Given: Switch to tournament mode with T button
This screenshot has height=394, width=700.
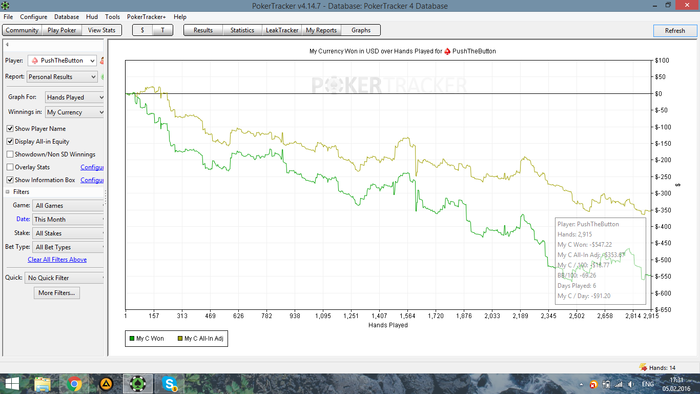Looking at the screenshot, I should 162,30.
